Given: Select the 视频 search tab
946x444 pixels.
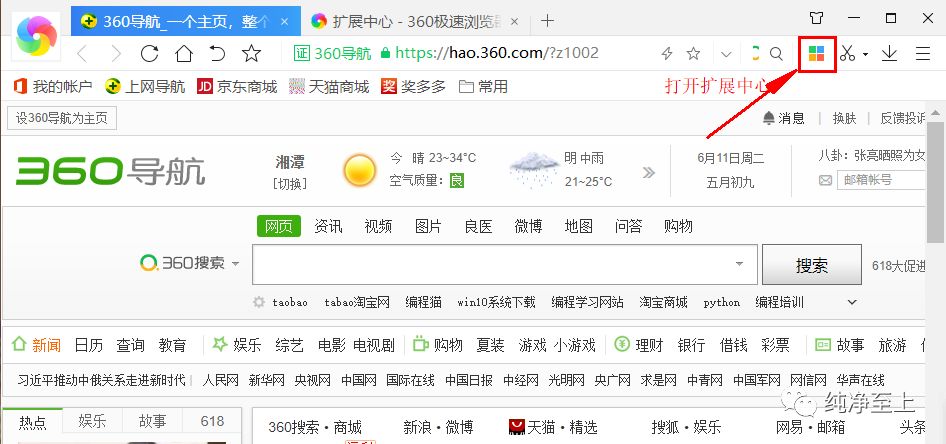Looking at the screenshot, I should [x=378, y=226].
